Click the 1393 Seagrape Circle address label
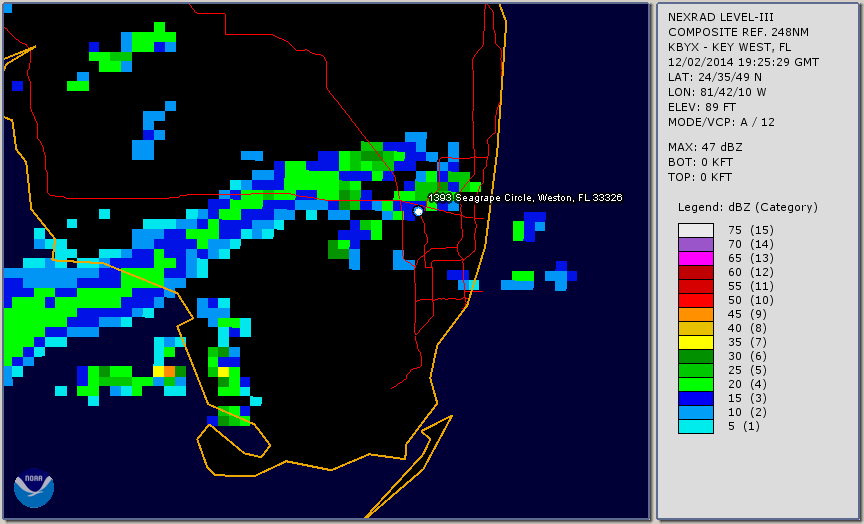 click(x=525, y=198)
